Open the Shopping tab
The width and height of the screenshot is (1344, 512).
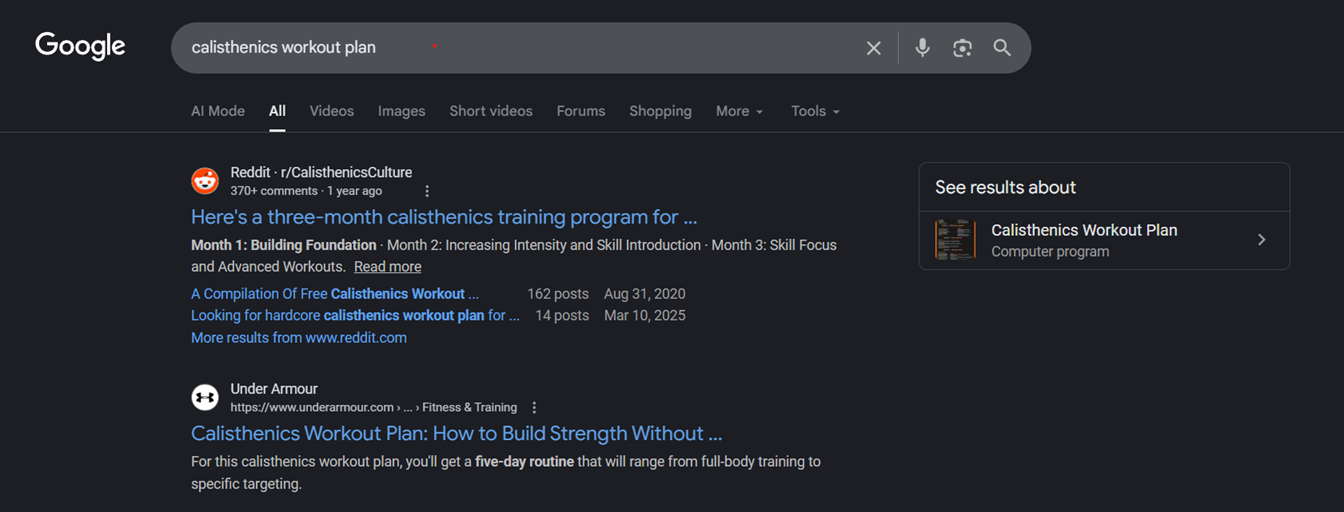(660, 111)
